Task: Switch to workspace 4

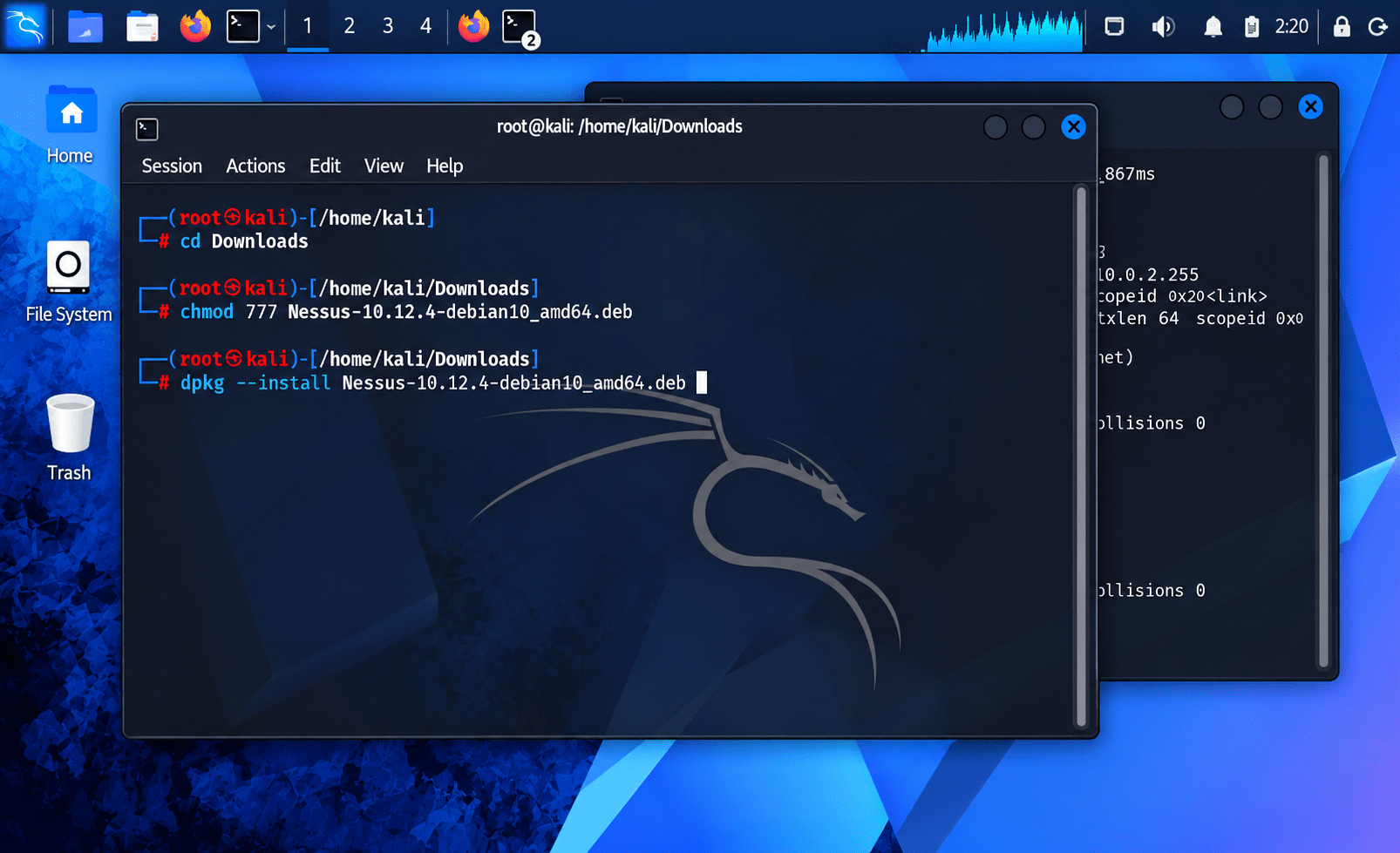Action: [425, 26]
